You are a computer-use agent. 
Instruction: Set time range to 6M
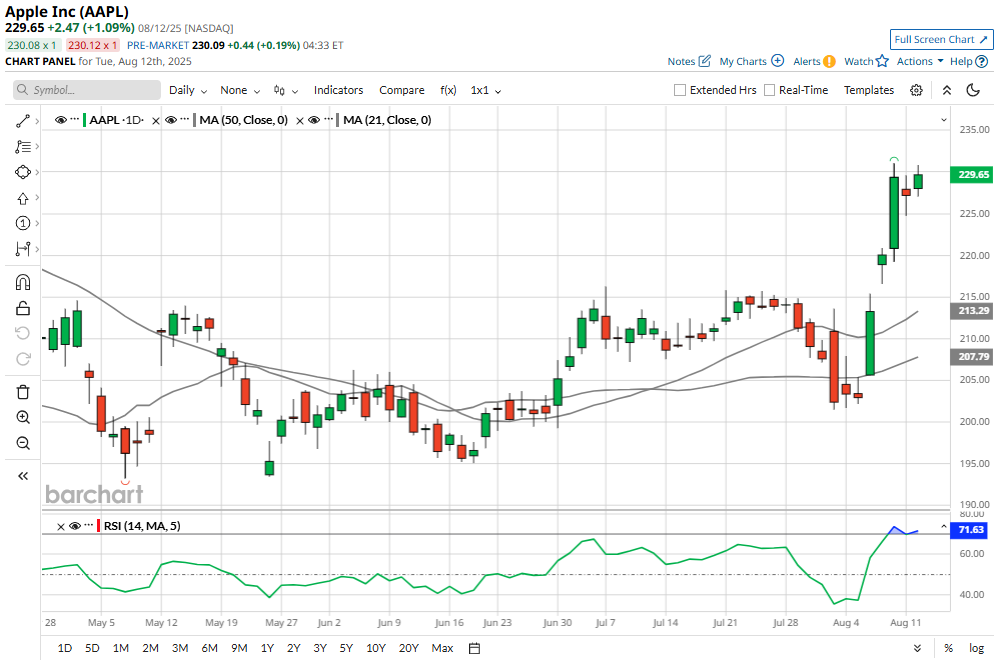(209, 649)
